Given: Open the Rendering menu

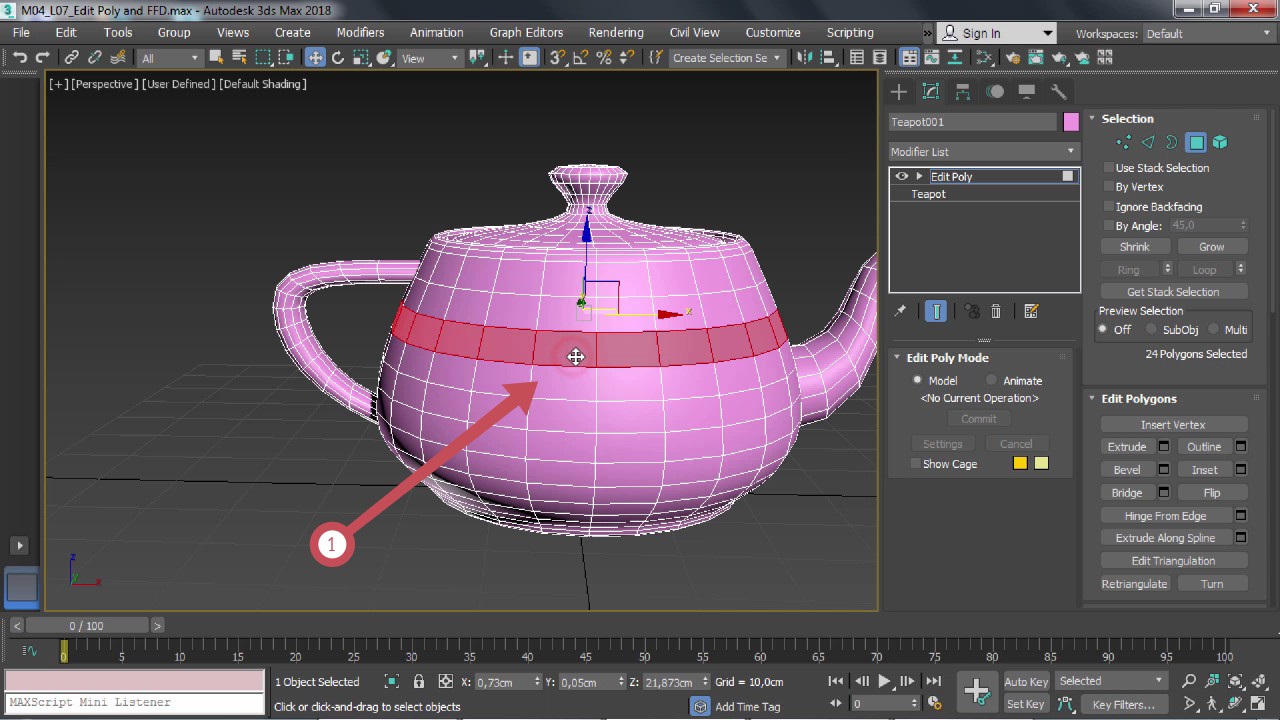Looking at the screenshot, I should (615, 33).
